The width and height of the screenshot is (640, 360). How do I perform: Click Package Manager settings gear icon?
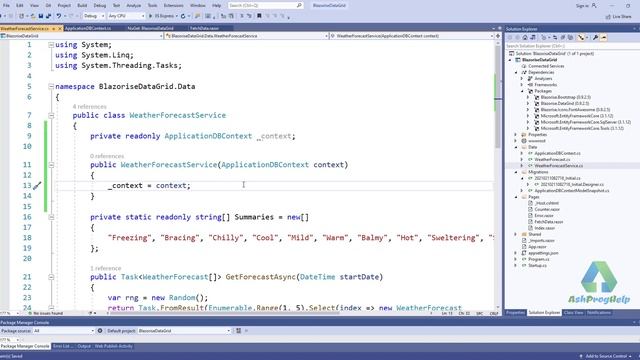point(100,331)
